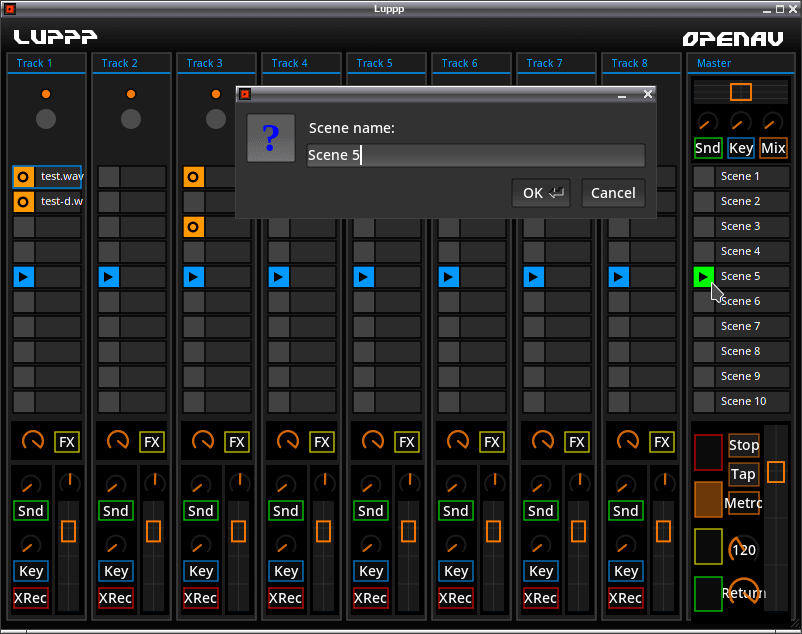Click the orange dial beside Track 1's FX

pos(33,441)
